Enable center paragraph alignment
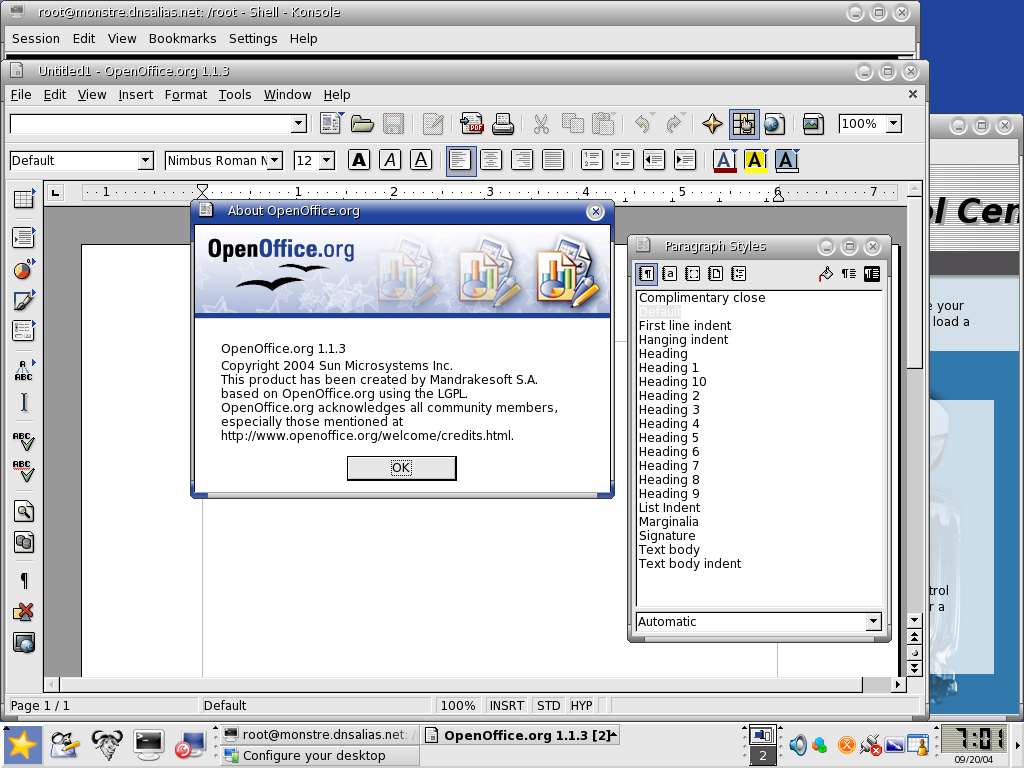This screenshot has height=768, width=1024. click(x=490, y=160)
